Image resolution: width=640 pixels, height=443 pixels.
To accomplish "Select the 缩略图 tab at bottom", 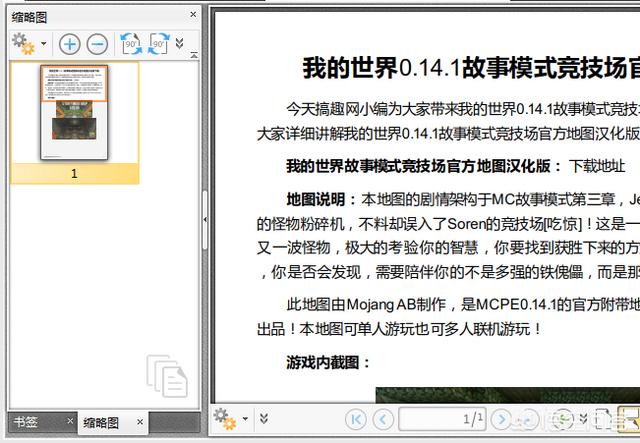I will (101, 423).
